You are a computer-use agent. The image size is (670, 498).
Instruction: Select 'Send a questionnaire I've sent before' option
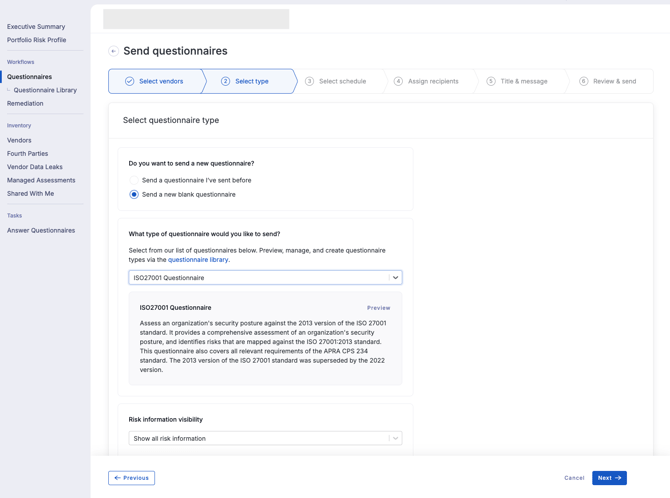click(134, 180)
